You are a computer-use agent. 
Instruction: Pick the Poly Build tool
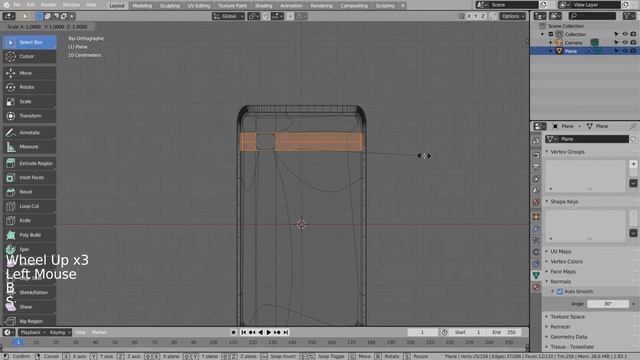tap(29, 235)
